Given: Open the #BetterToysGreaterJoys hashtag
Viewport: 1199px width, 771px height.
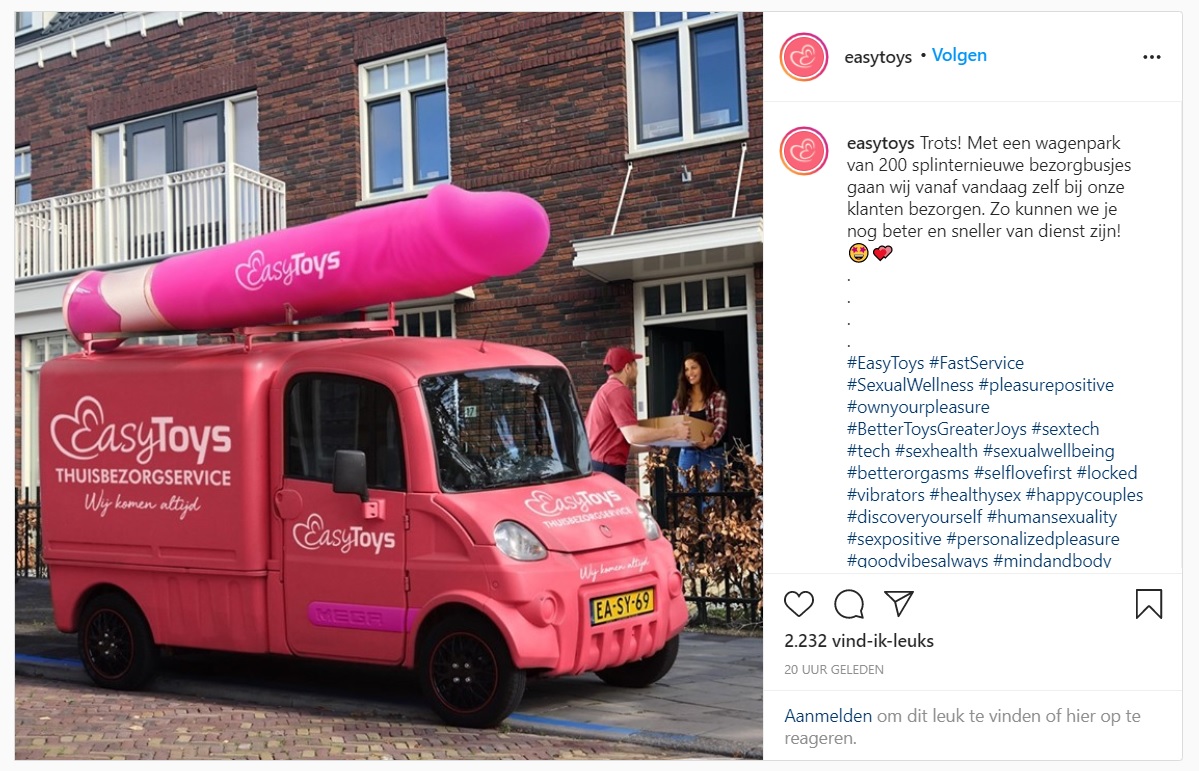Looking at the screenshot, I should [x=937, y=429].
